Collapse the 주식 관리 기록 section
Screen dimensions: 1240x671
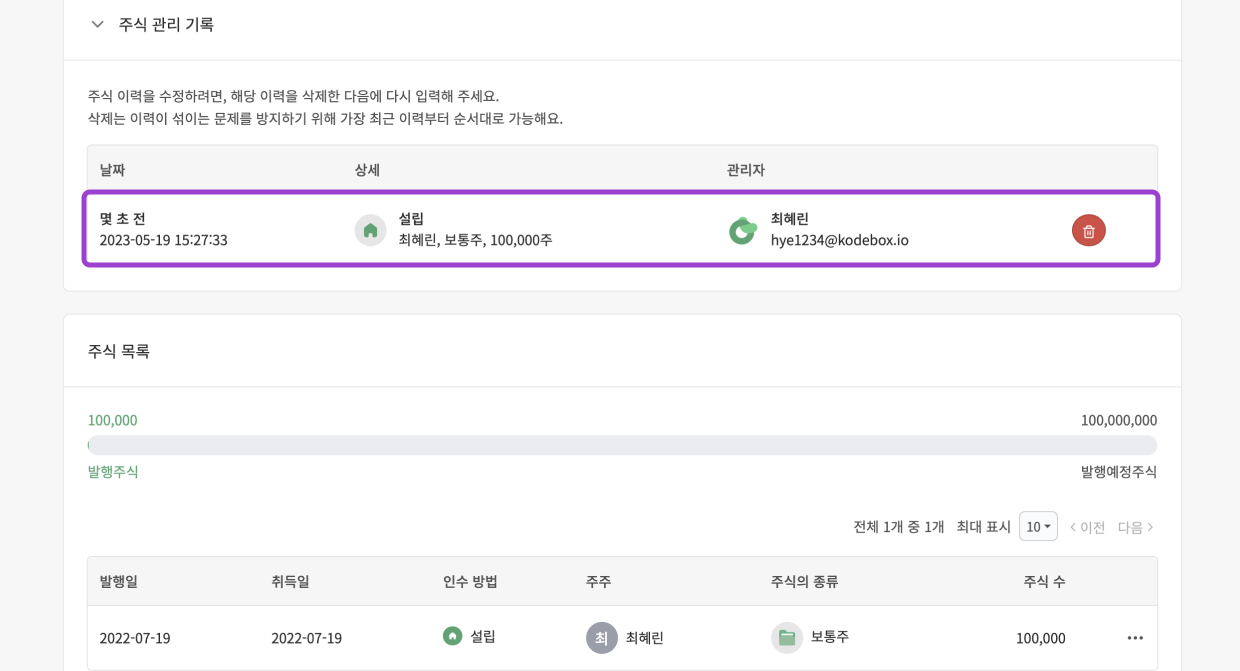(x=97, y=24)
